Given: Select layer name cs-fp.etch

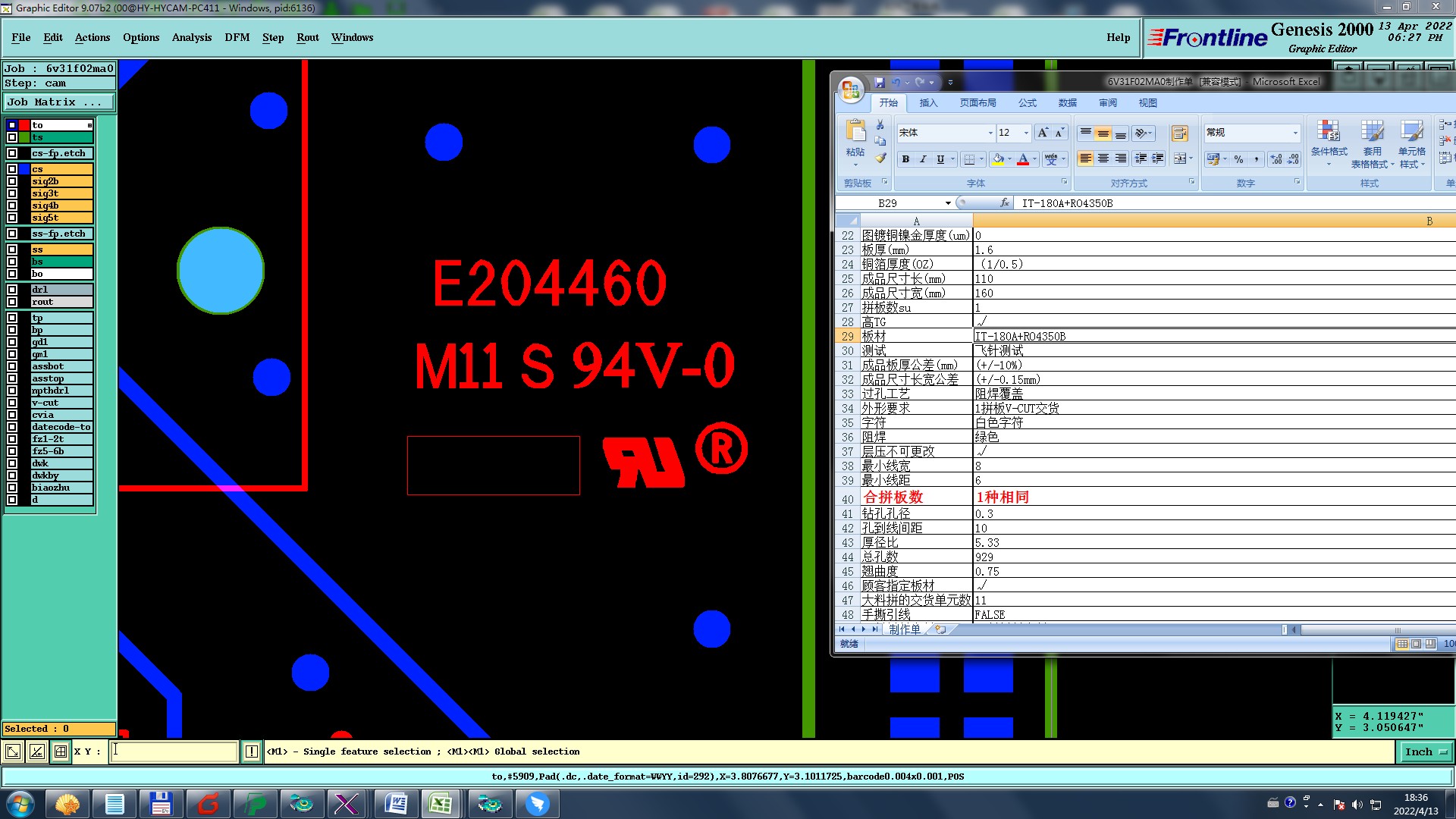Looking at the screenshot, I should pyautogui.click(x=61, y=153).
